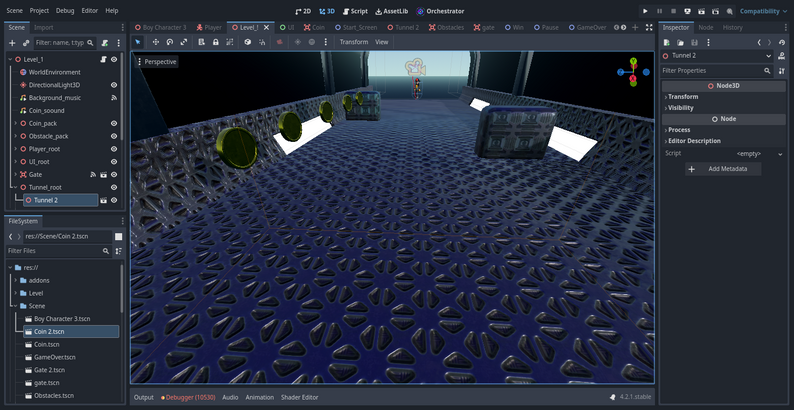This screenshot has height=410, width=794.
Task: Instantiate child scene link icon
Action: pos(26,43)
